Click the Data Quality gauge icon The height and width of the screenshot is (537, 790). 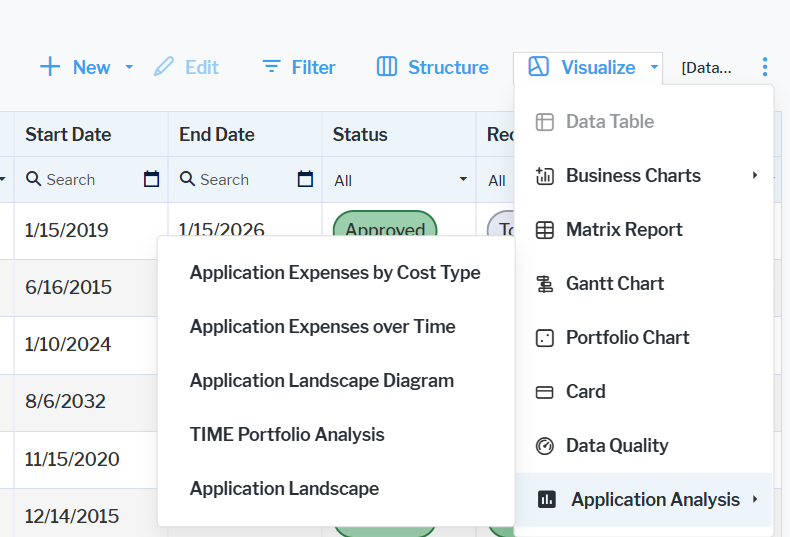click(x=545, y=446)
